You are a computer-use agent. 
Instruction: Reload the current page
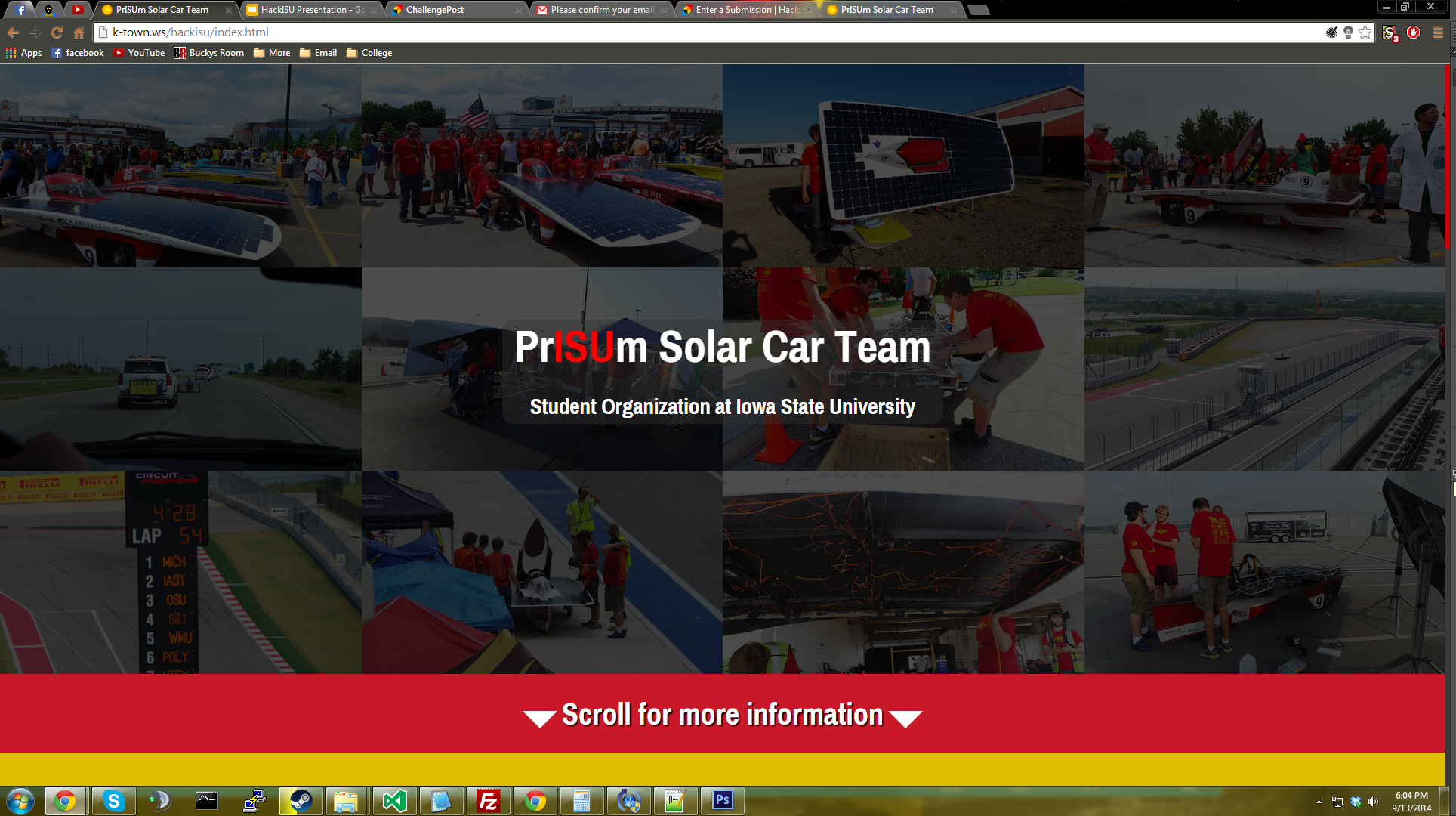[57, 32]
